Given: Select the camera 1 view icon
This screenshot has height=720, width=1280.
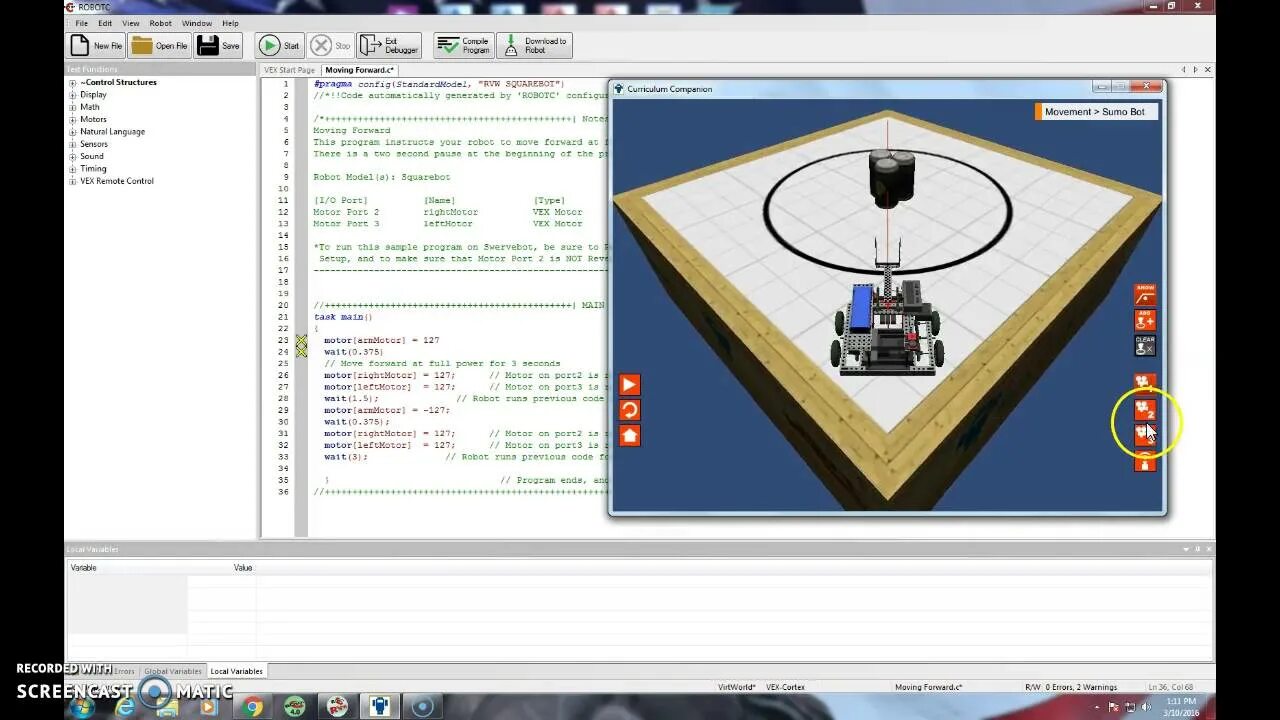Looking at the screenshot, I should [x=1145, y=383].
